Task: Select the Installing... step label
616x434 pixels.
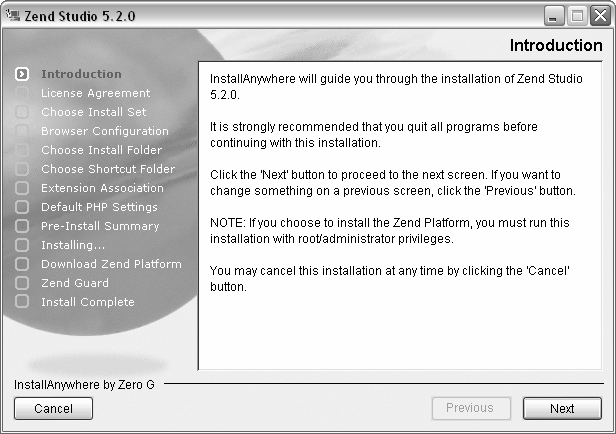Action: point(73,245)
